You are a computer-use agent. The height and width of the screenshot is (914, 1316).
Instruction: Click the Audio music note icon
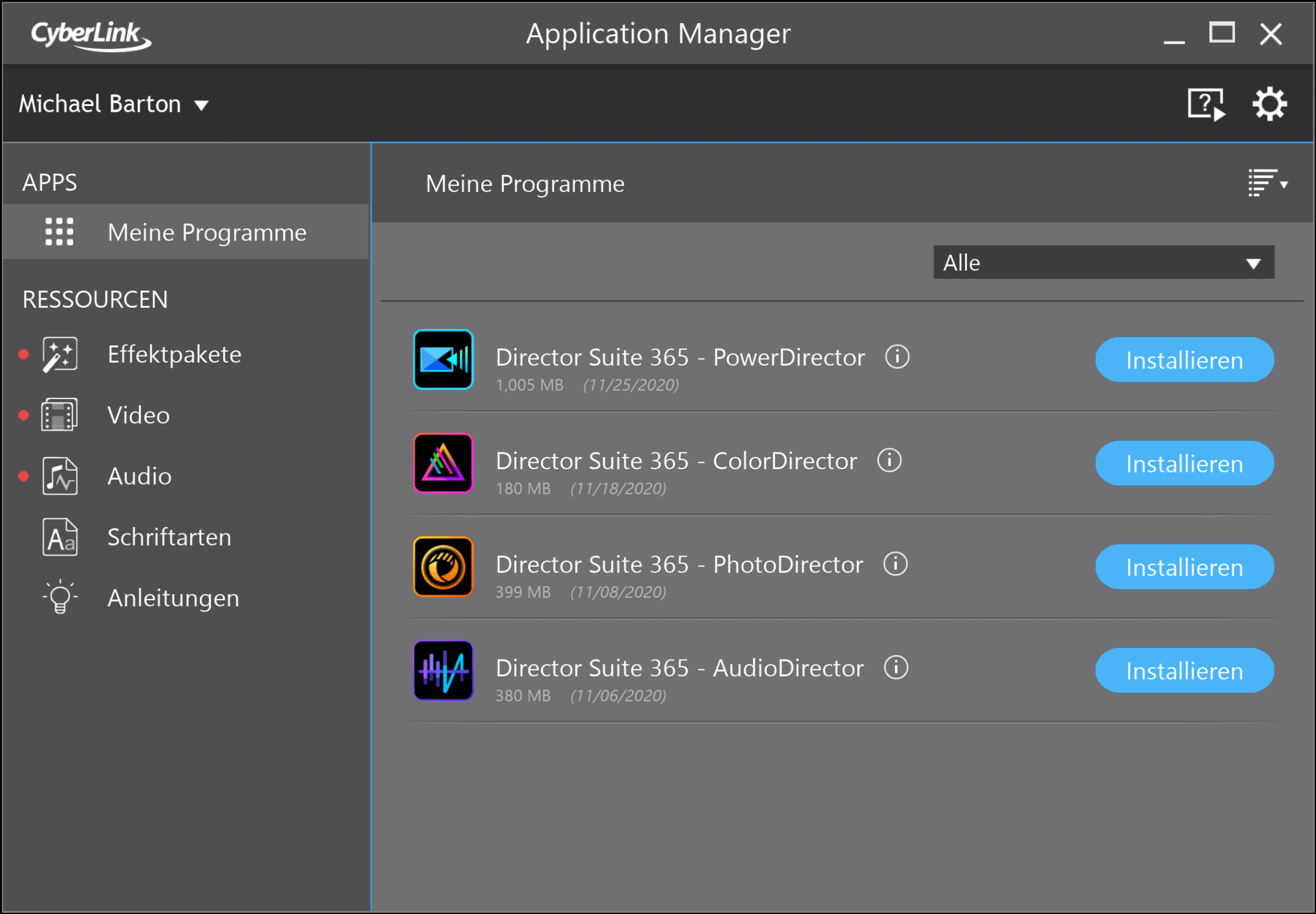pos(60,476)
